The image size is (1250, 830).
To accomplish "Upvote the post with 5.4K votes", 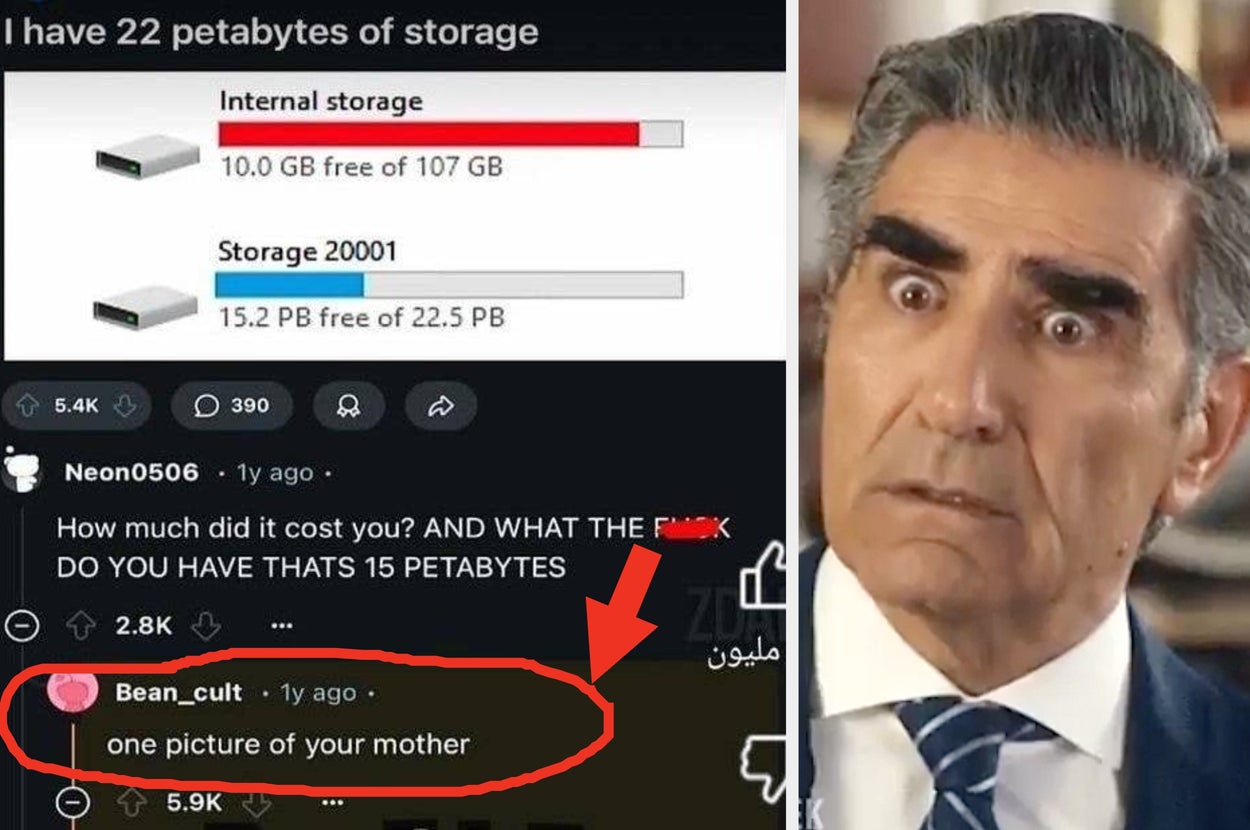I will coord(27,405).
